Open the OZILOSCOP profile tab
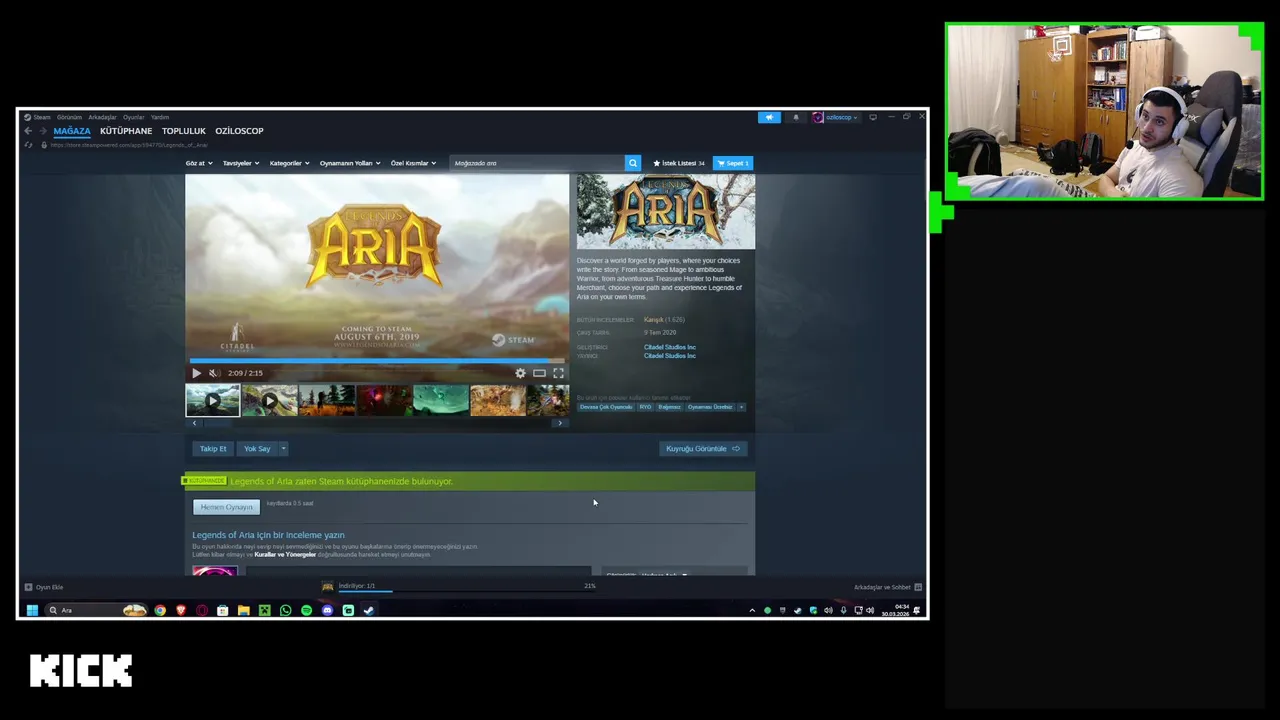Image resolution: width=1280 pixels, height=720 pixels. tap(239, 131)
